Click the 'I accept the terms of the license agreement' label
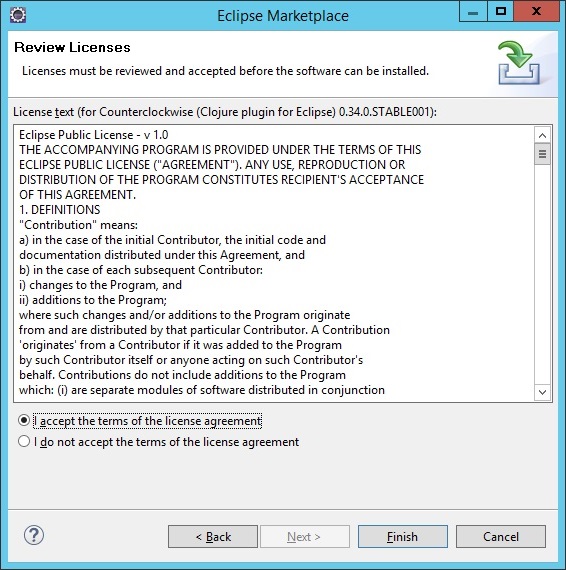This screenshot has width=566, height=570. point(148,421)
